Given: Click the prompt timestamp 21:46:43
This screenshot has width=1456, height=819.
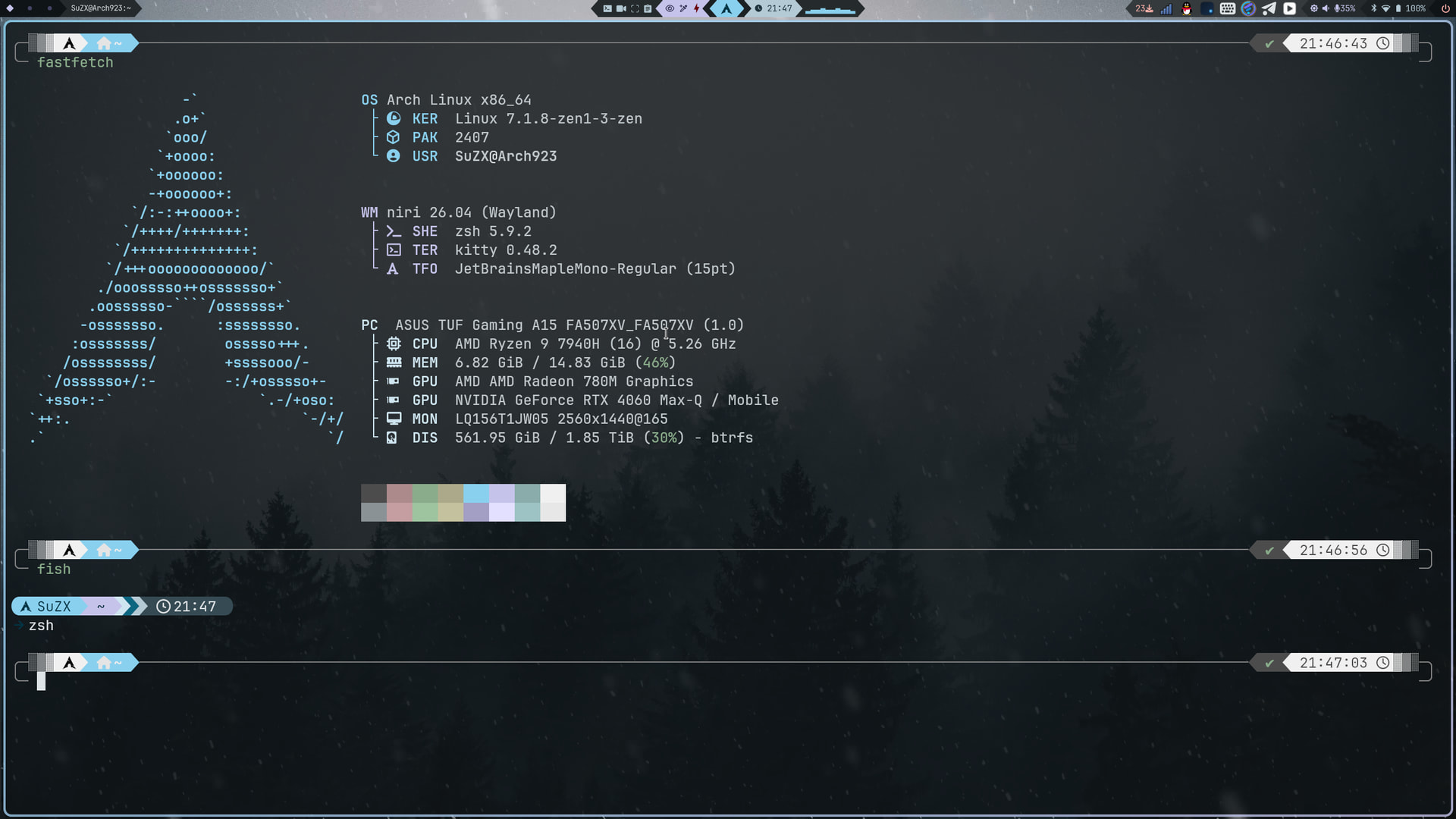Looking at the screenshot, I should tap(1333, 43).
